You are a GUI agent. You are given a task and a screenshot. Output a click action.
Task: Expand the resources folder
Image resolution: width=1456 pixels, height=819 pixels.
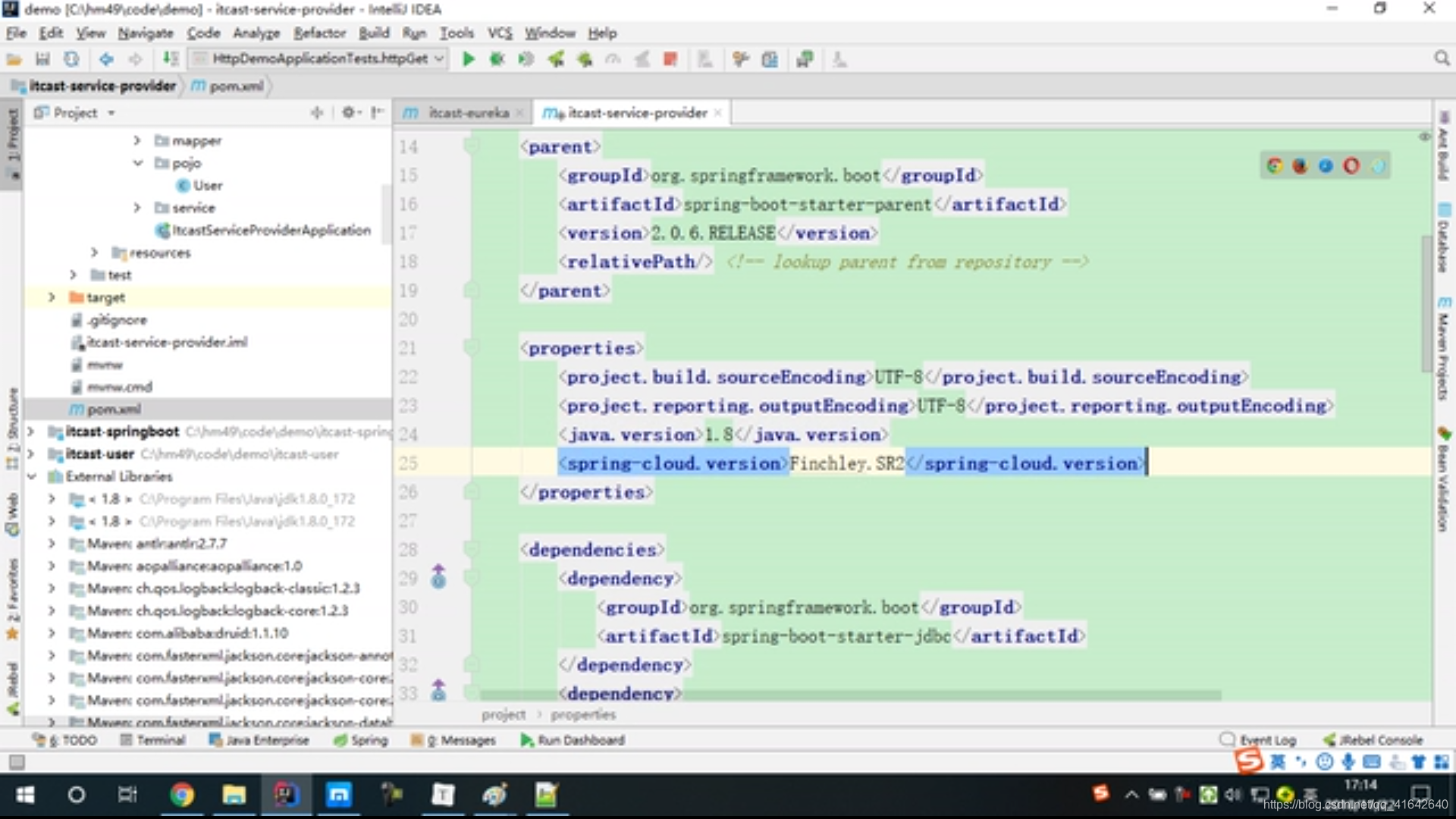[x=94, y=253]
